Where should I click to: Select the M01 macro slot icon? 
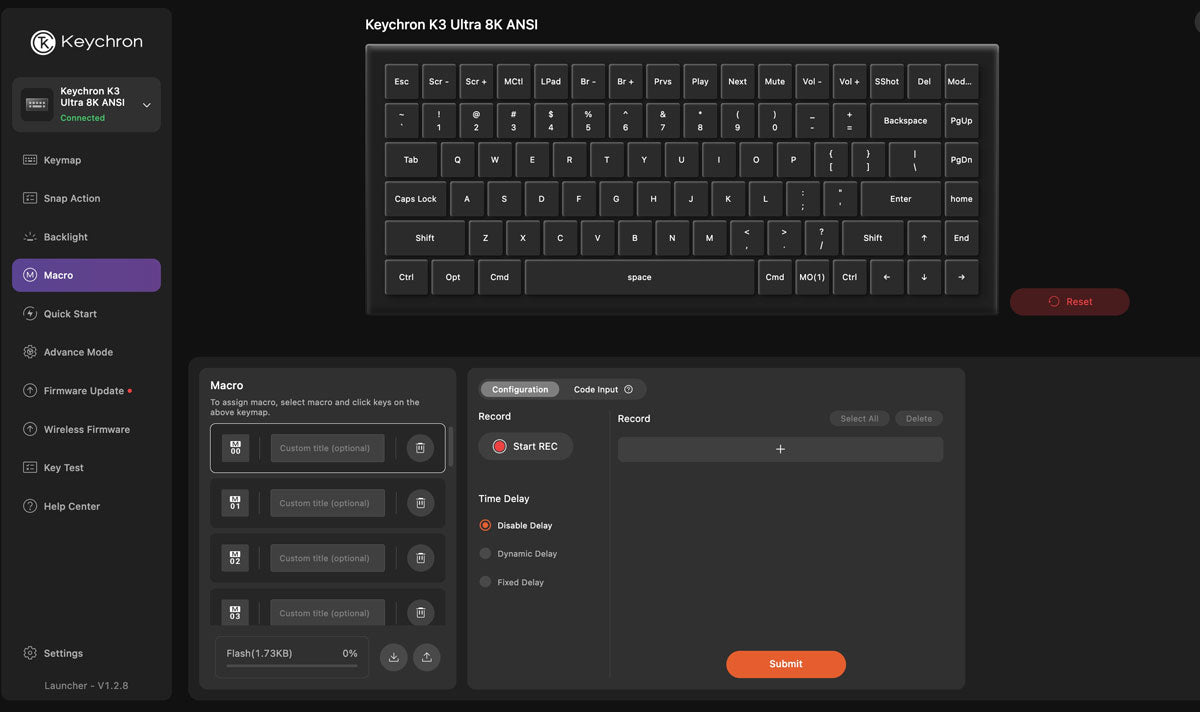[235, 503]
